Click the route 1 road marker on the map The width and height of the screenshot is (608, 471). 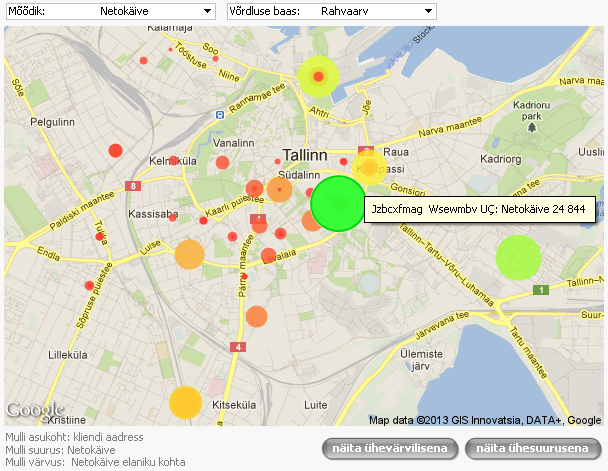tap(541, 290)
